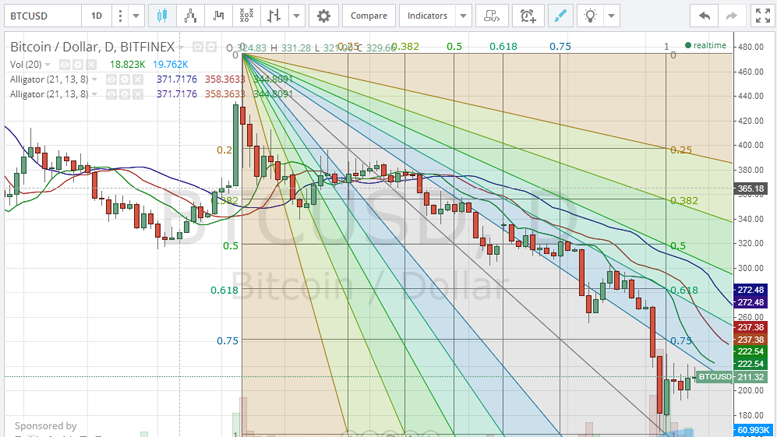Expand the time interval dropdown arrow

[136, 16]
